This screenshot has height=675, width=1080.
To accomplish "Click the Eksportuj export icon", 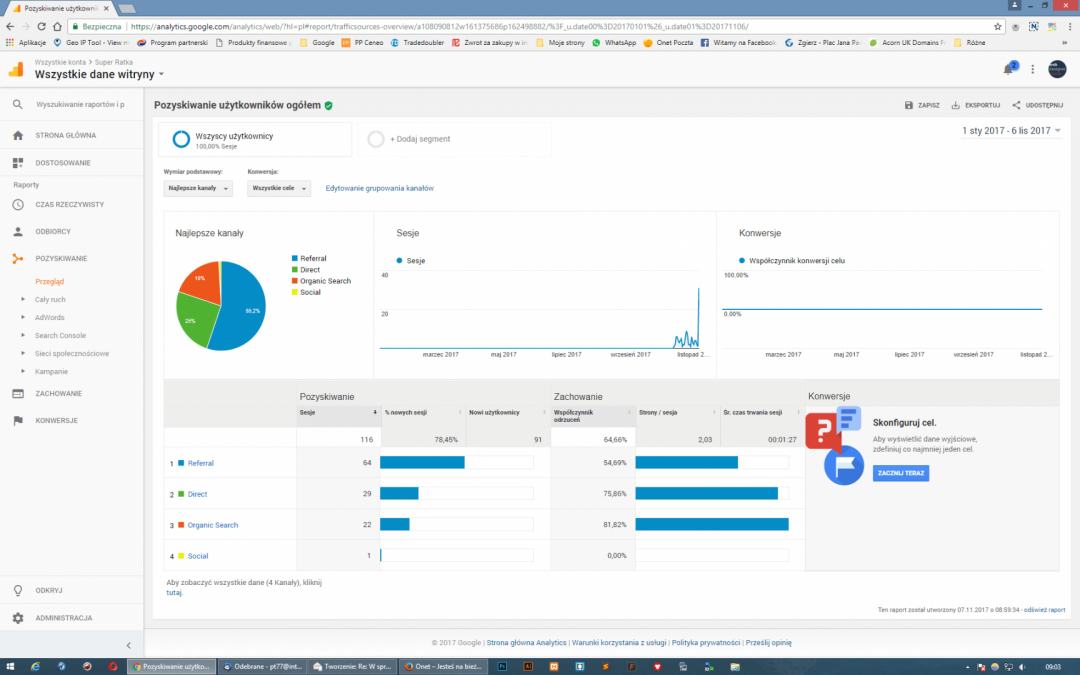I will (x=956, y=105).
